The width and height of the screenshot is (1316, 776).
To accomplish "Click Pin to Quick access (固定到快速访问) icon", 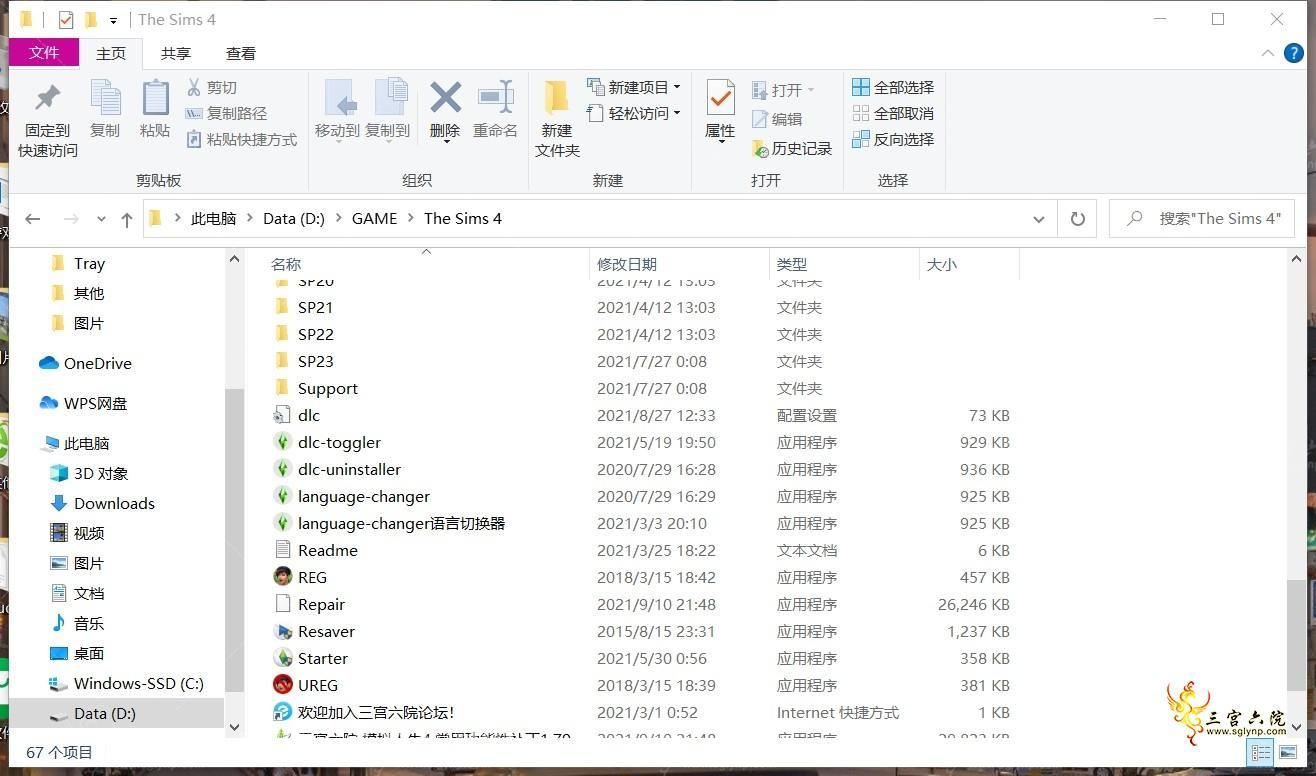I will click(47, 98).
